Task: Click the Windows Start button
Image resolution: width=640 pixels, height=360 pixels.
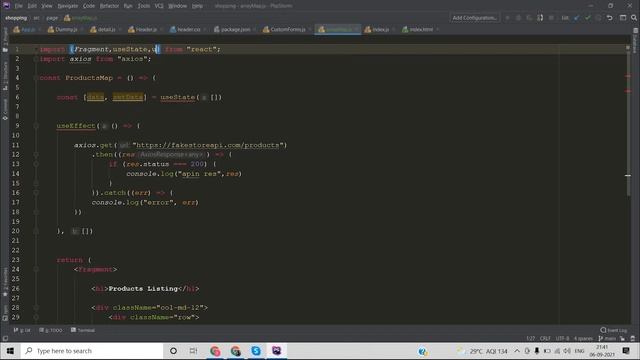Action: pyautogui.click(x=10, y=351)
